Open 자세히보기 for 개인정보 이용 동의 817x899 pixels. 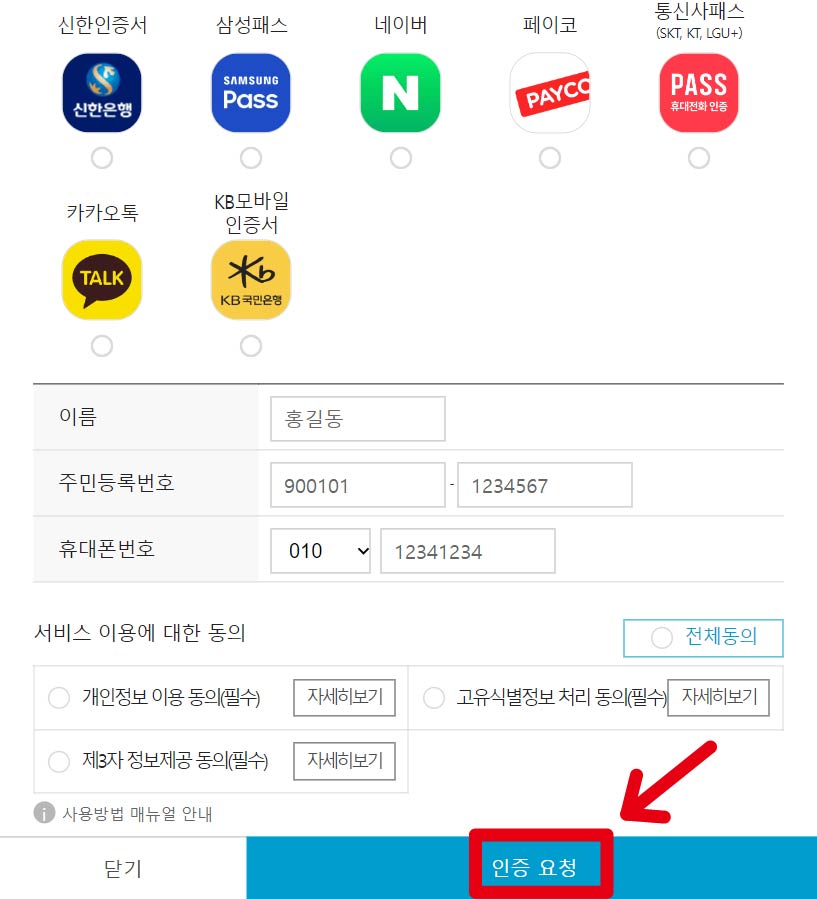[x=345, y=697]
